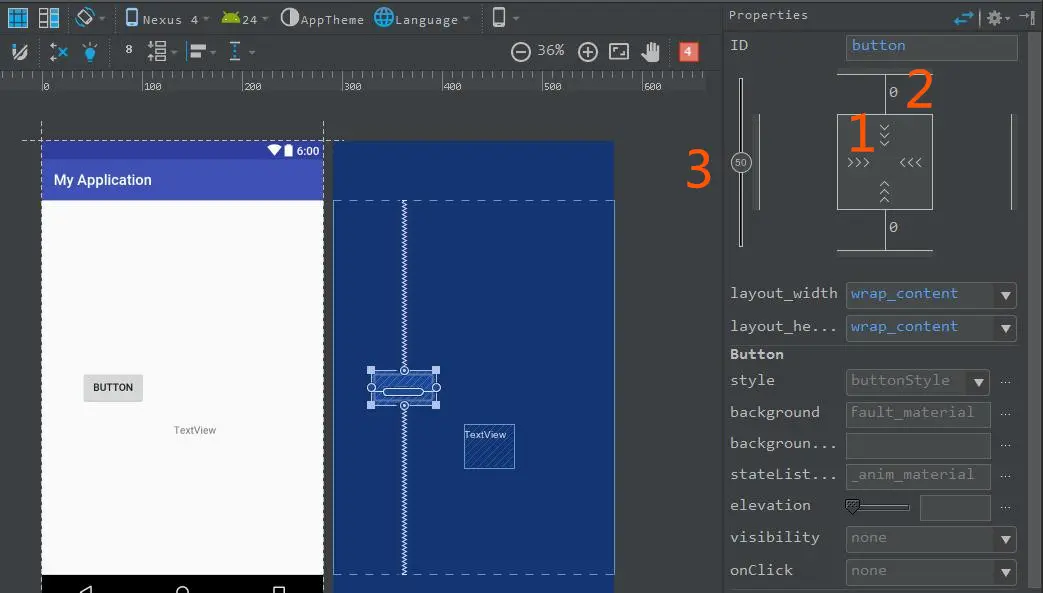The height and width of the screenshot is (593, 1043).
Task: Click the elevation slider handle
Action: (x=853, y=506)
